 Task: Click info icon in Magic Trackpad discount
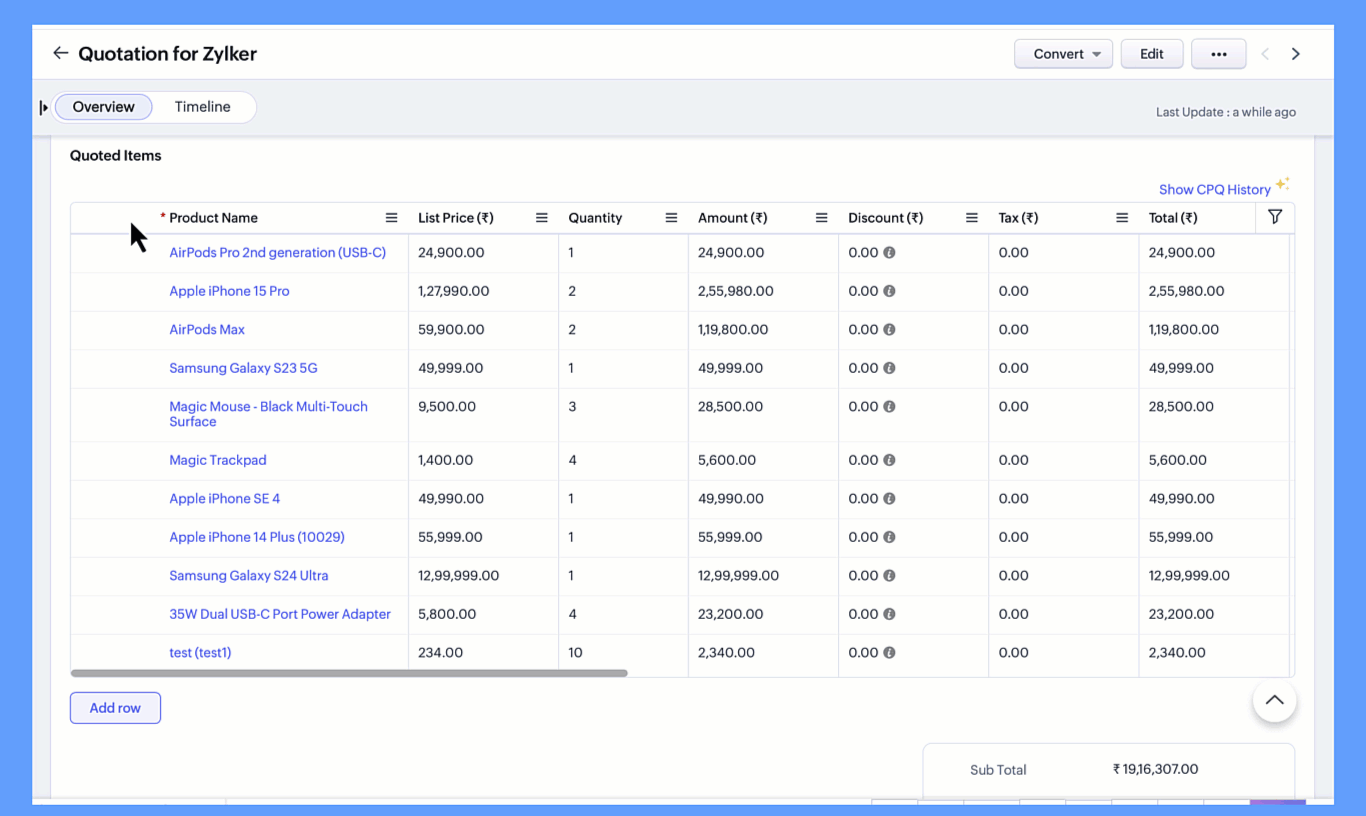pos(889,461)
